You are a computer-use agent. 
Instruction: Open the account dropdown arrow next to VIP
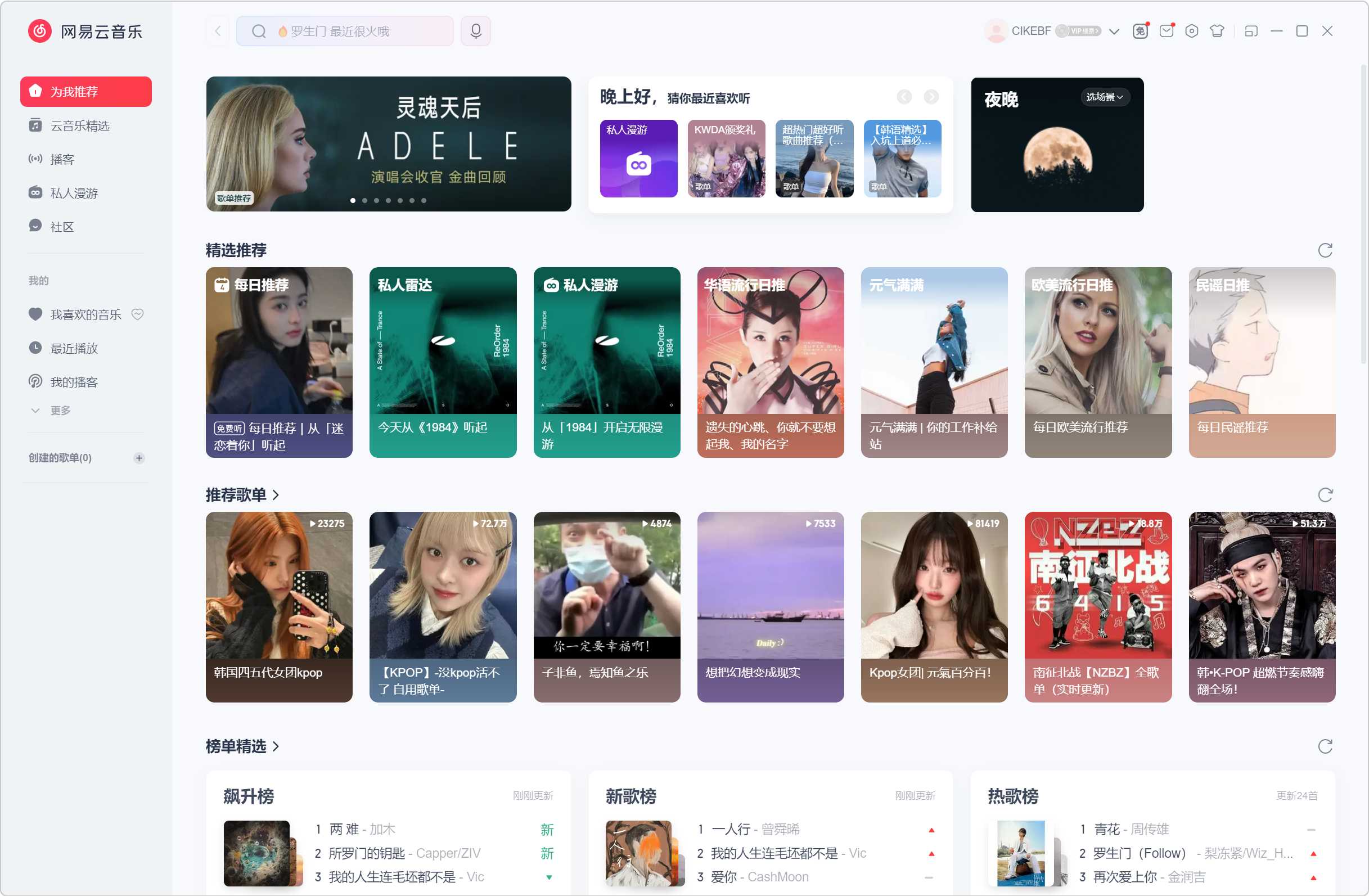(x=1114, y=31)
